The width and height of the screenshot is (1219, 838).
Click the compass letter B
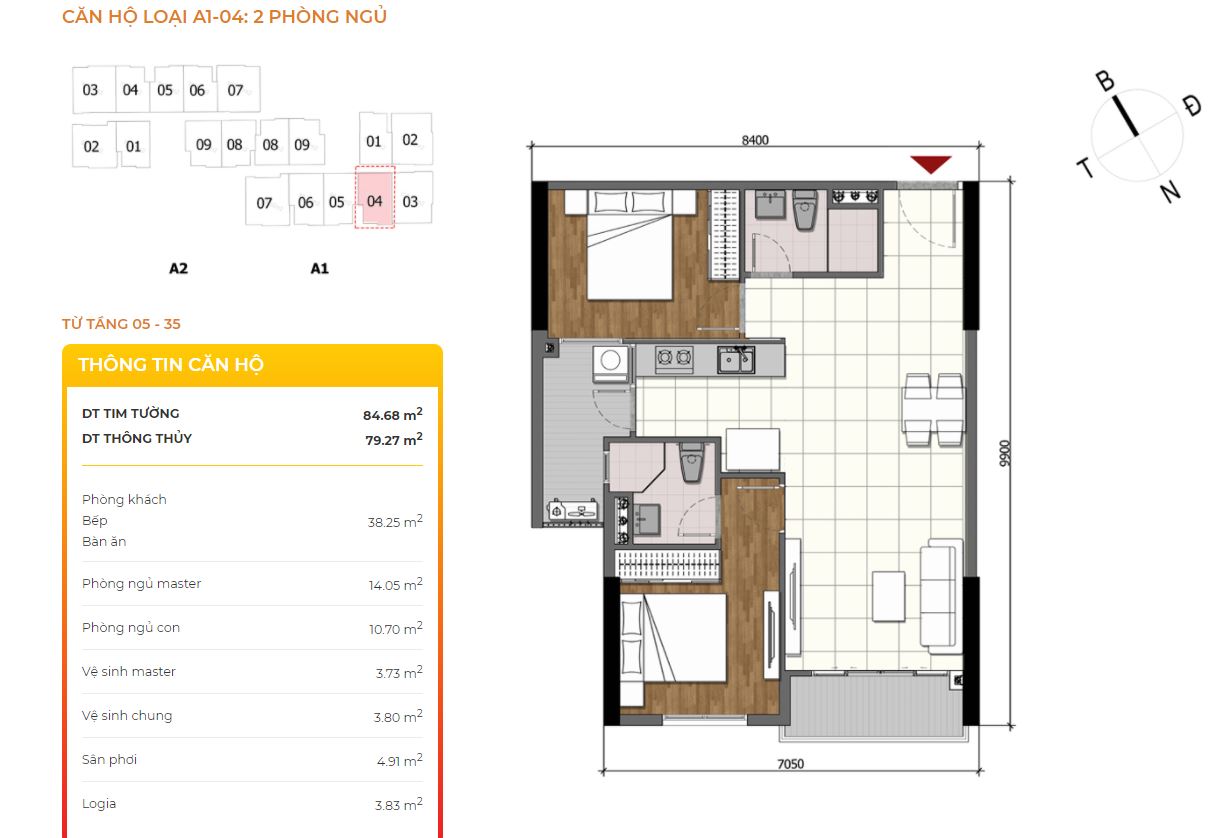1104,81
